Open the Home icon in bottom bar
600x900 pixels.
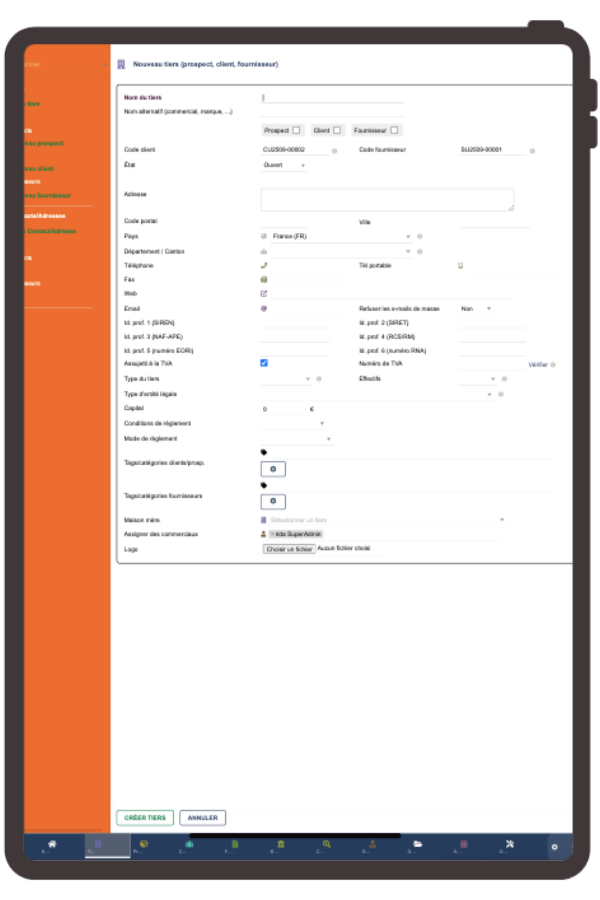52,844
